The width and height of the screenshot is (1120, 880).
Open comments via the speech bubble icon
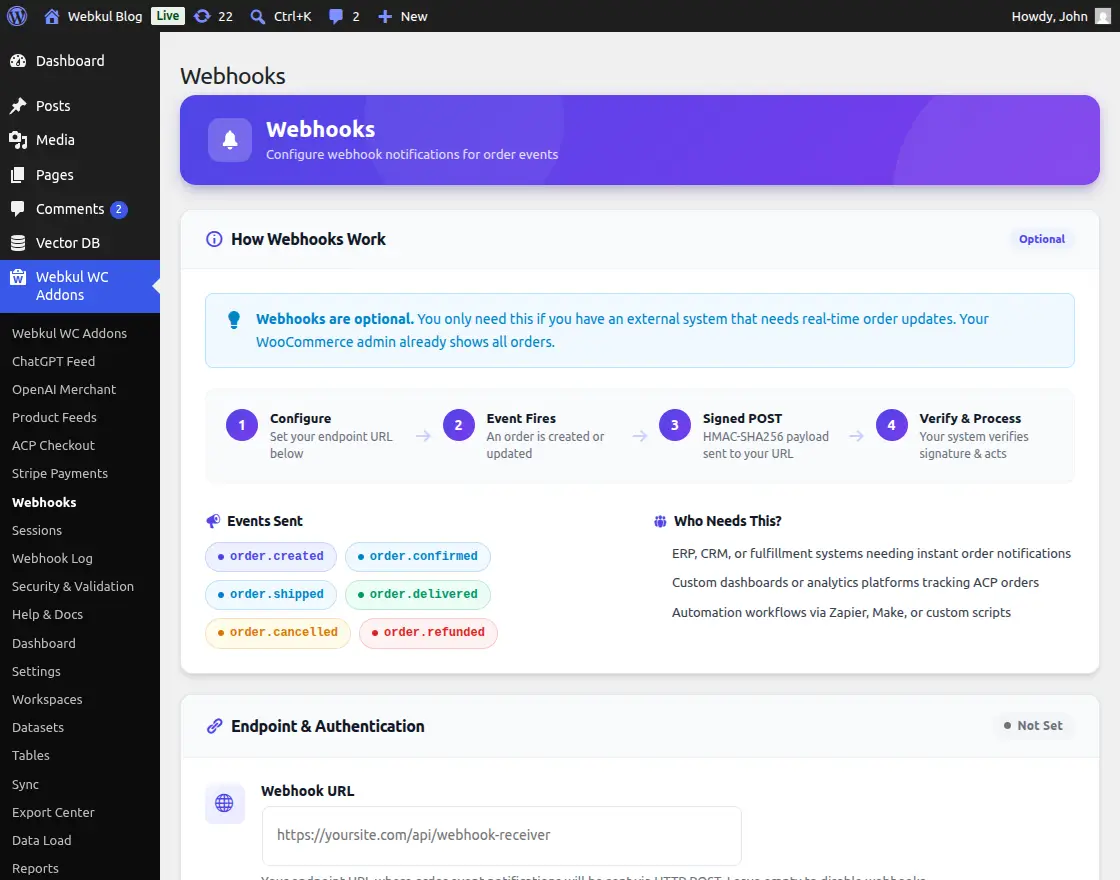click(335, 15)
